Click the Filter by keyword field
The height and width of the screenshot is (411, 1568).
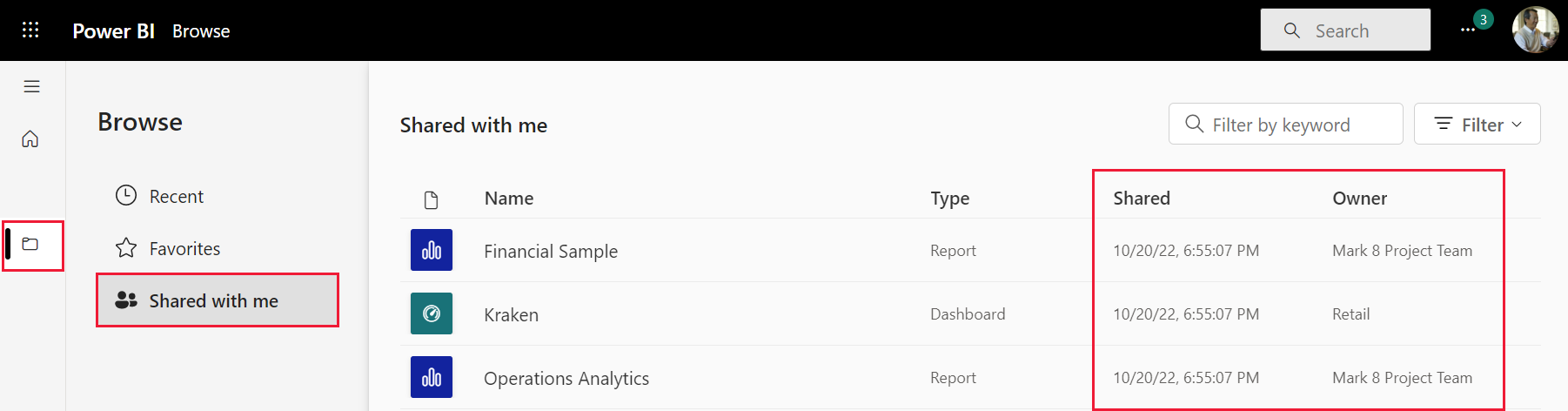(x=1285, y=125)
